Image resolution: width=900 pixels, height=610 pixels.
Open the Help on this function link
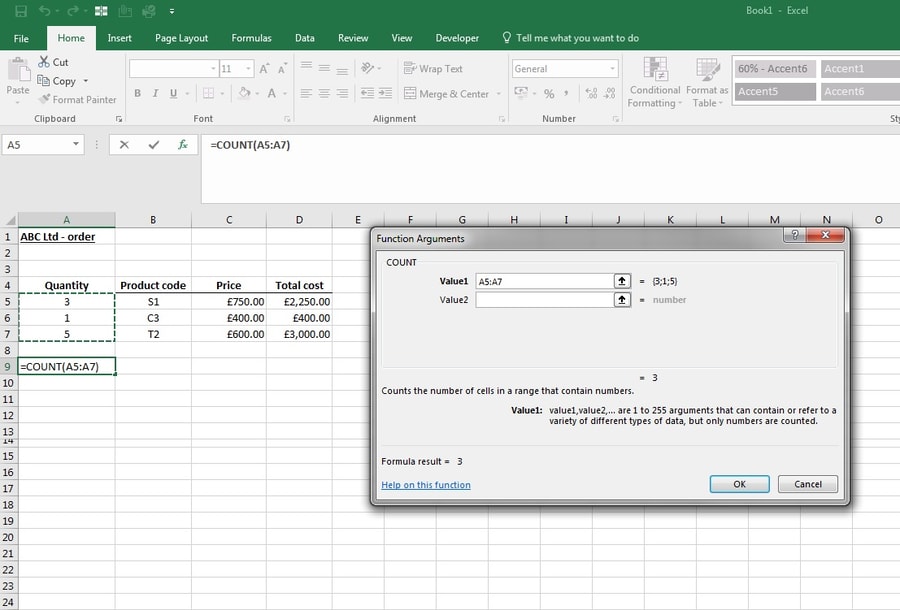pos(426,485)
